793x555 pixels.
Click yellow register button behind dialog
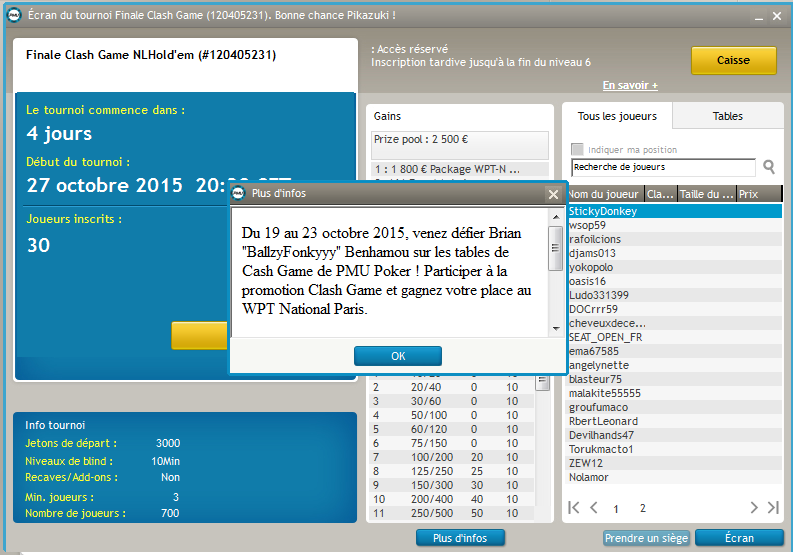tap(200, 335)
